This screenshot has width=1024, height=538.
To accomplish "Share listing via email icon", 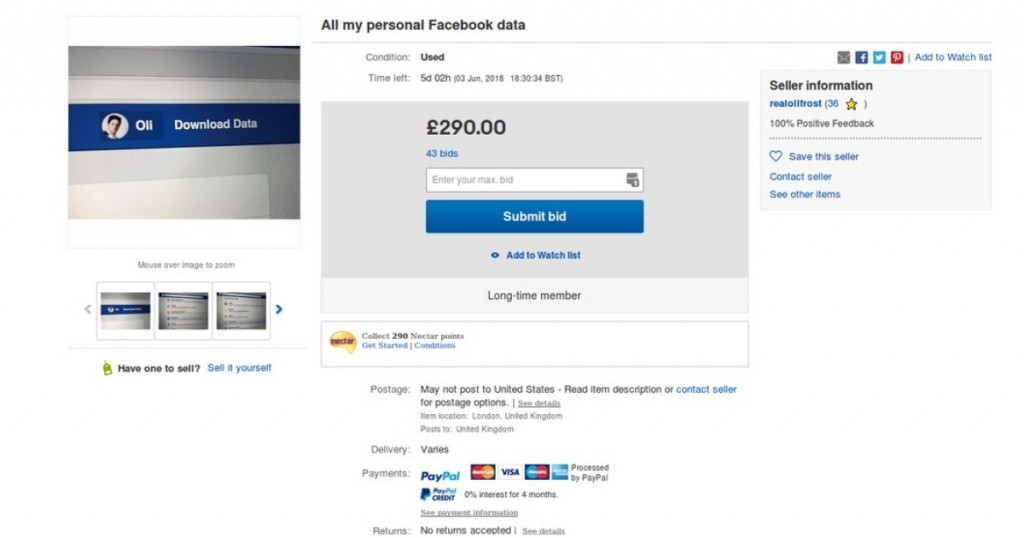I will point(844,57).
